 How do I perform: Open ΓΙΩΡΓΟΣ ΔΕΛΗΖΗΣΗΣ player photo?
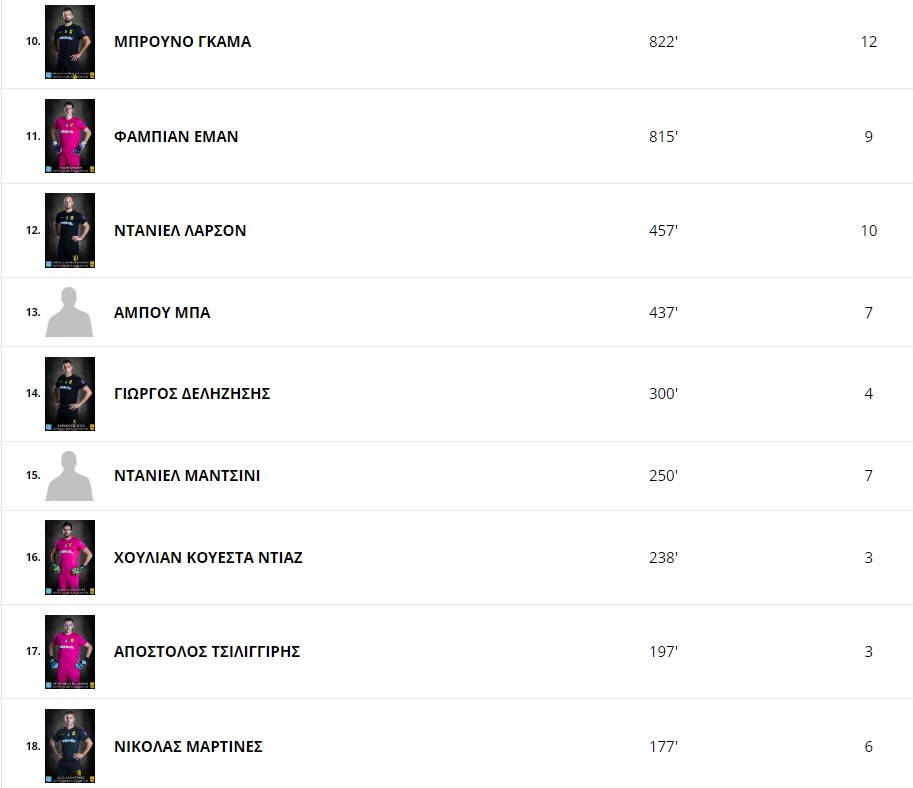pyautogui.click(x=70, y=394)
